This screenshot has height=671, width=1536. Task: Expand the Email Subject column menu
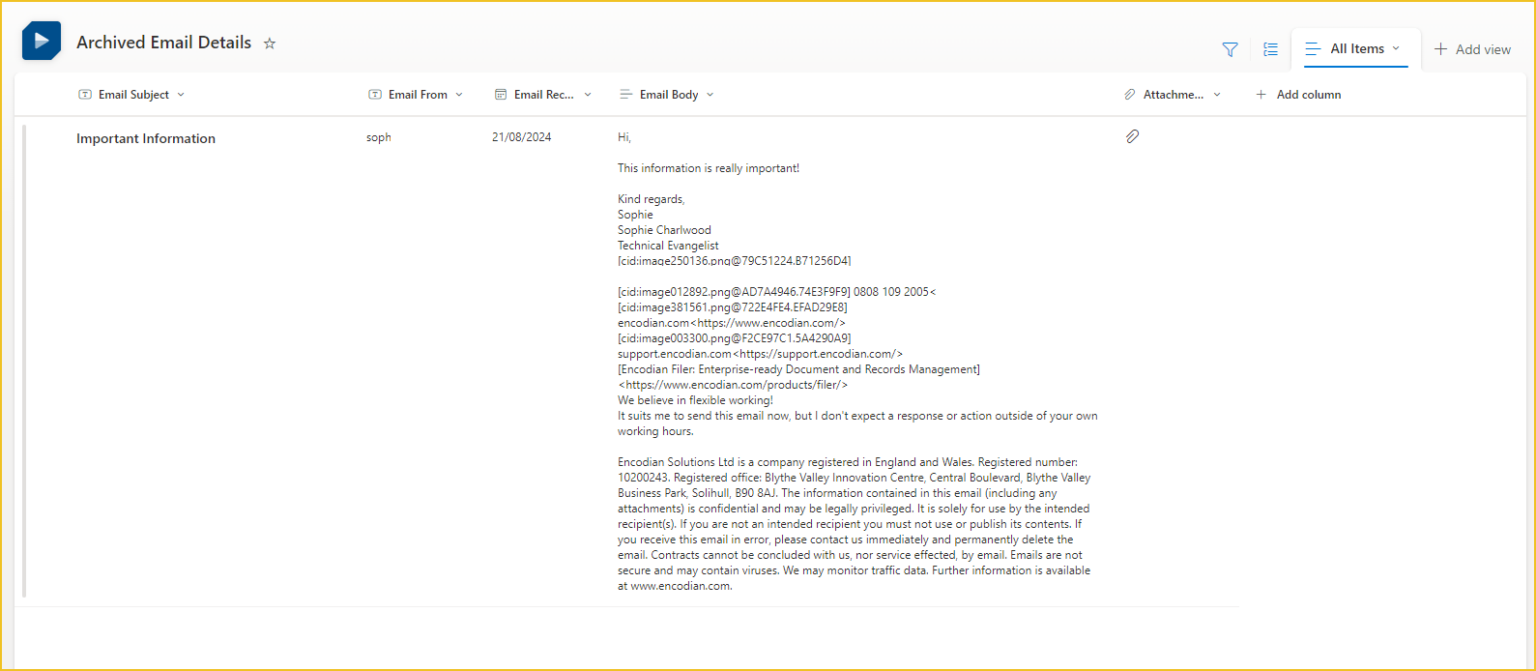[x=180, y=94]
